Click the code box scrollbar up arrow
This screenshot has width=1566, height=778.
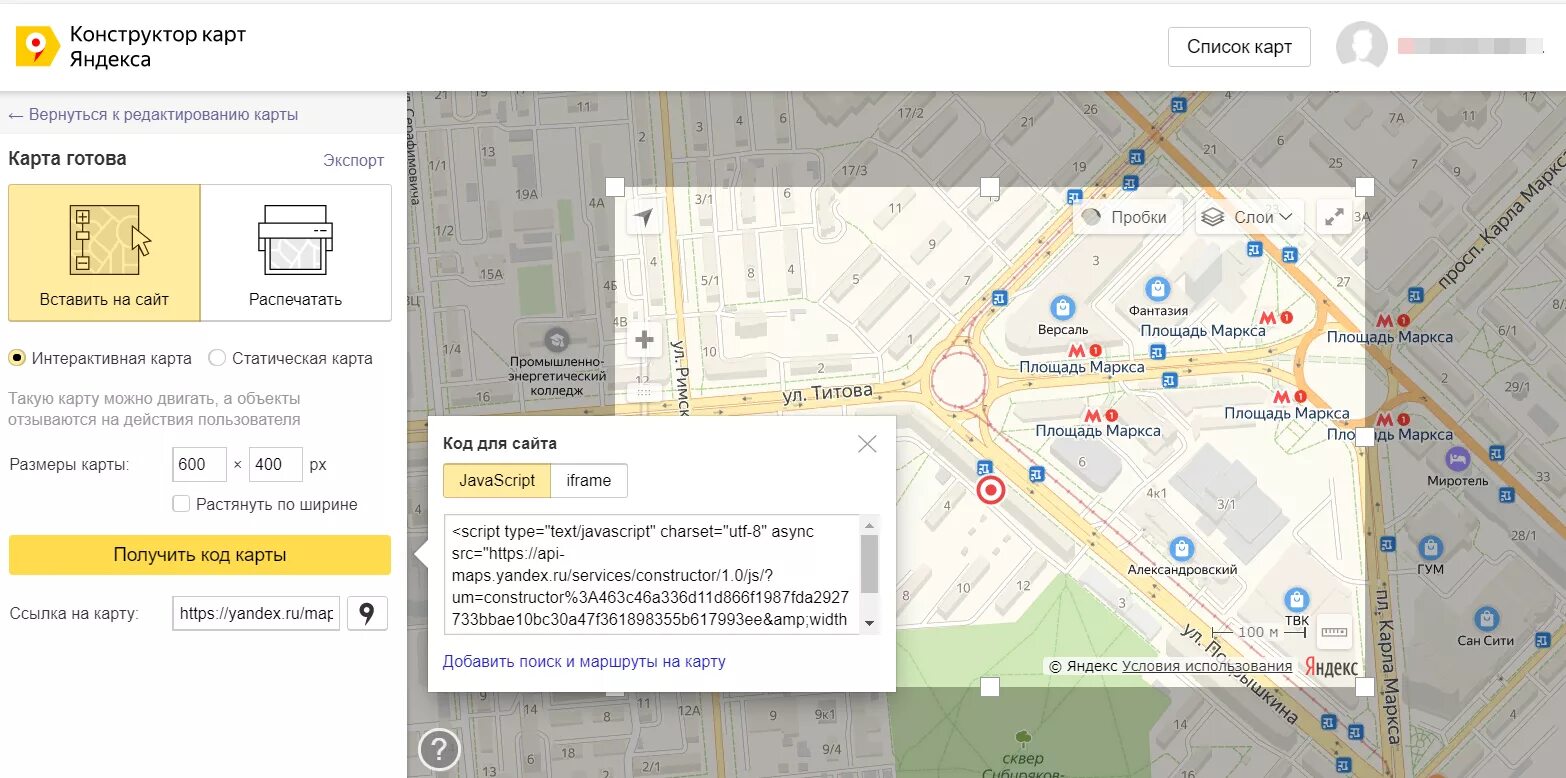tap(869, 525)
